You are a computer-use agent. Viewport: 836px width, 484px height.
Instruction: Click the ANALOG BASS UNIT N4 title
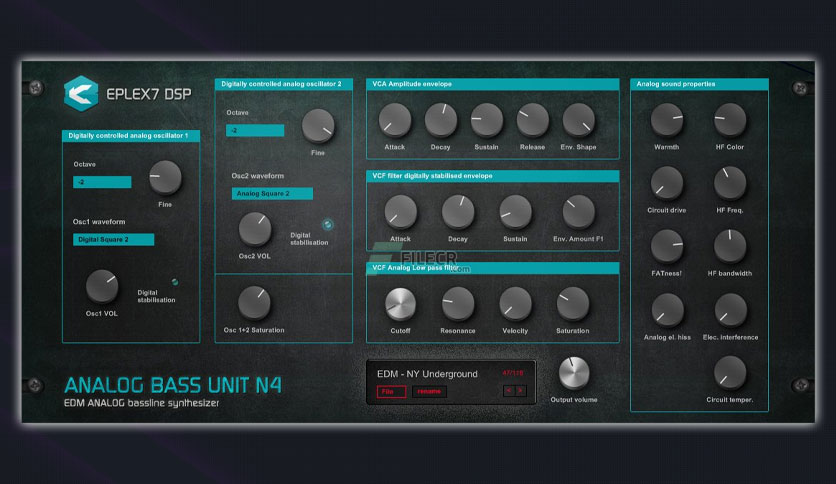tap(173, 385)
